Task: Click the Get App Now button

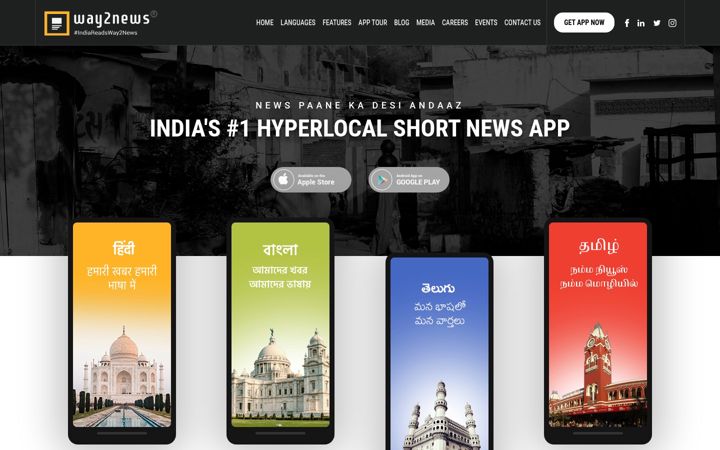Action: tap(584, 22)
